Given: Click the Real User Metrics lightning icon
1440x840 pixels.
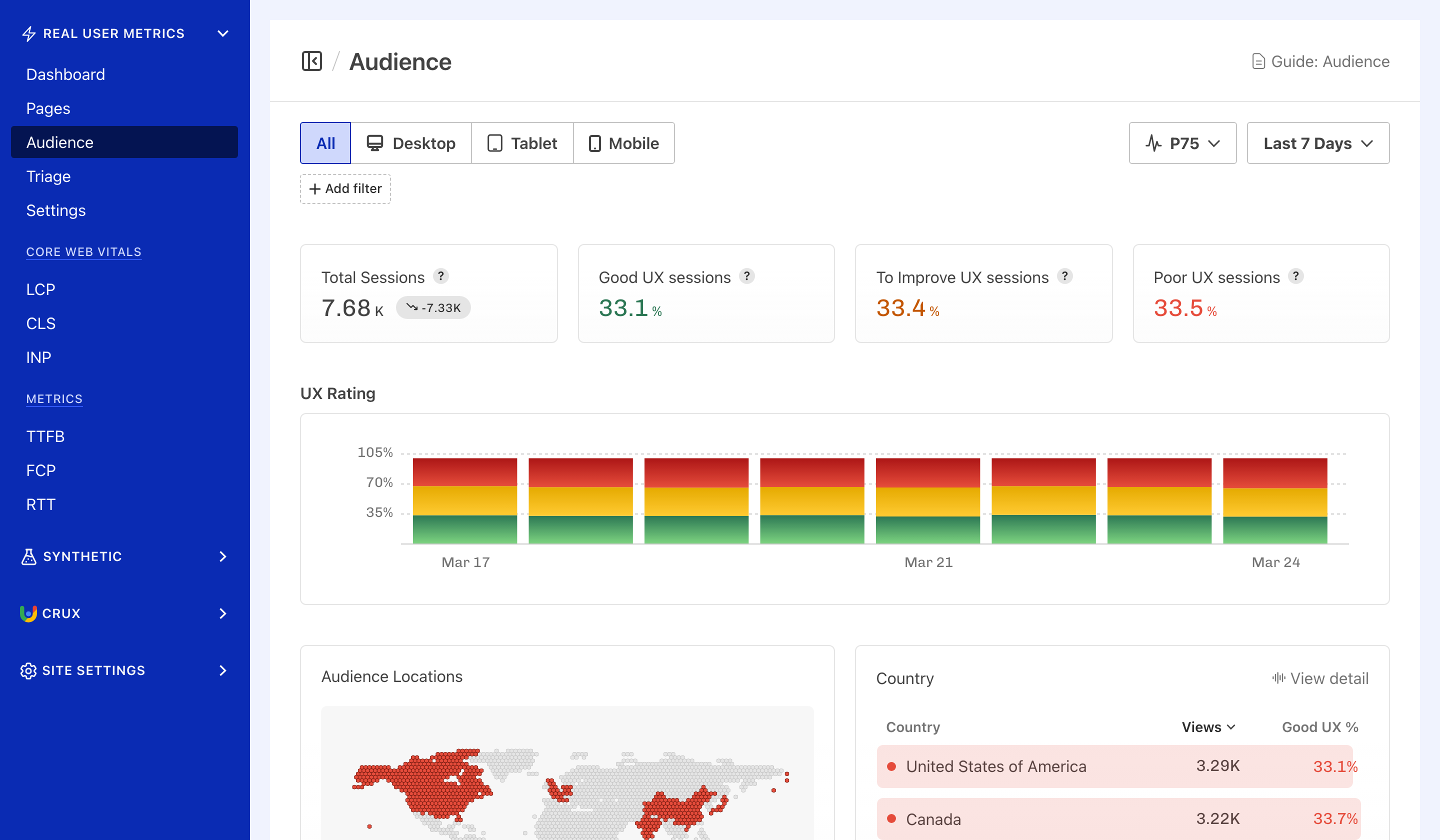Looking at the screenshot, I should click(x=28, y=33).
